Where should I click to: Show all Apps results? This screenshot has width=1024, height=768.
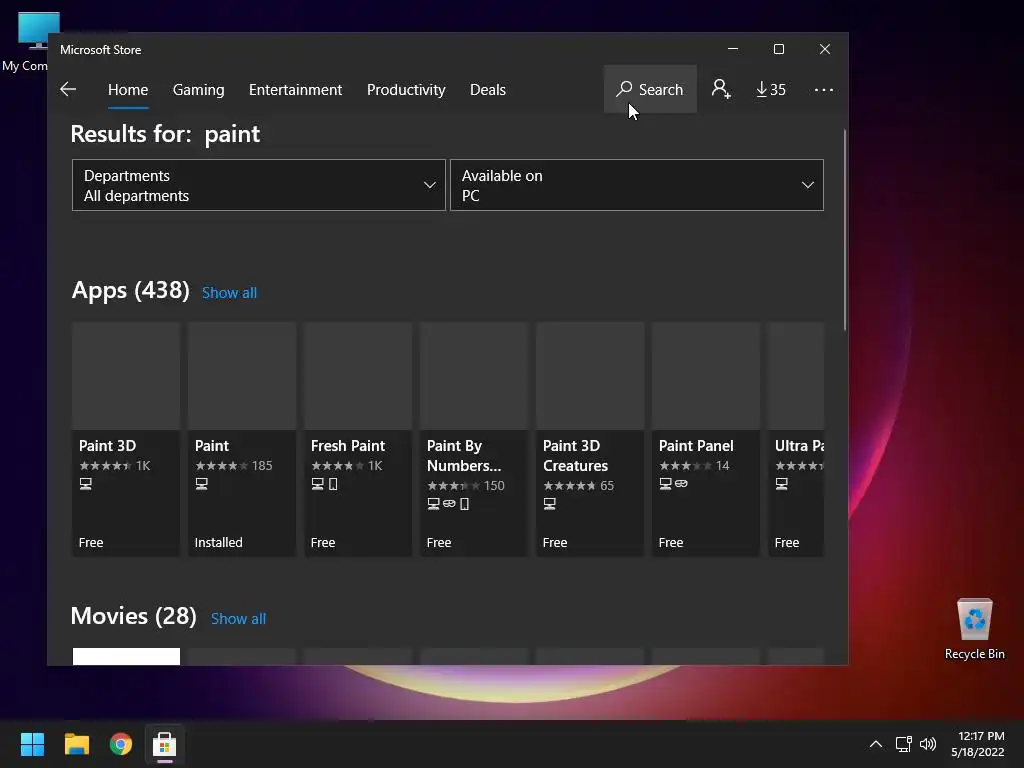[229, 293]
